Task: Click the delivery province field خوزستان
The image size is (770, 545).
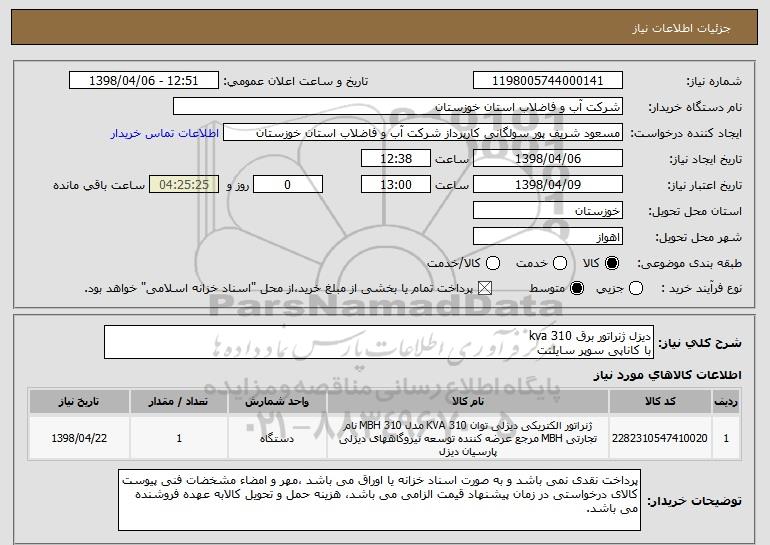Action: 548,211
